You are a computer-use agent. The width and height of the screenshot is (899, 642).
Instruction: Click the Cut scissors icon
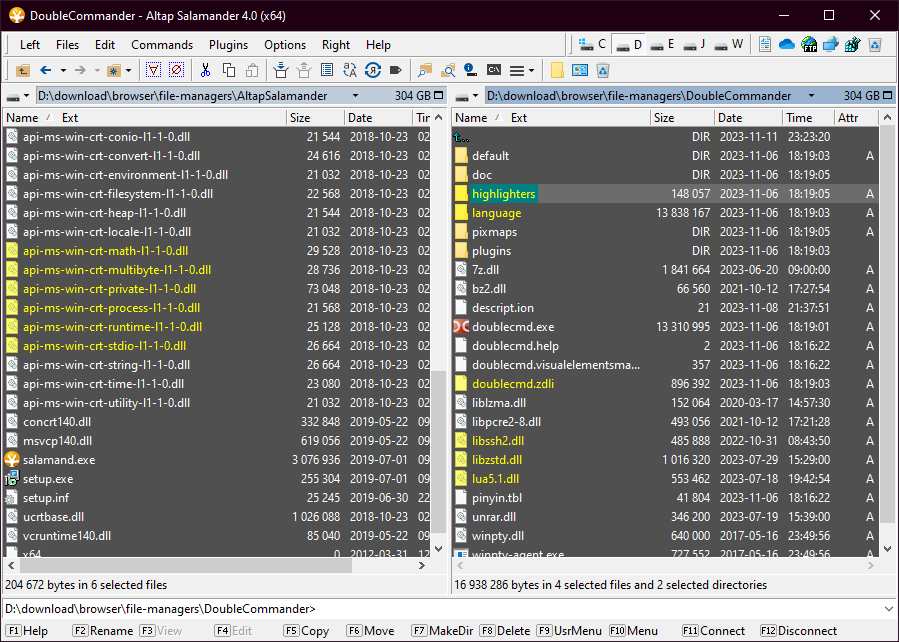pyautogui.click(x=205, y=70)
